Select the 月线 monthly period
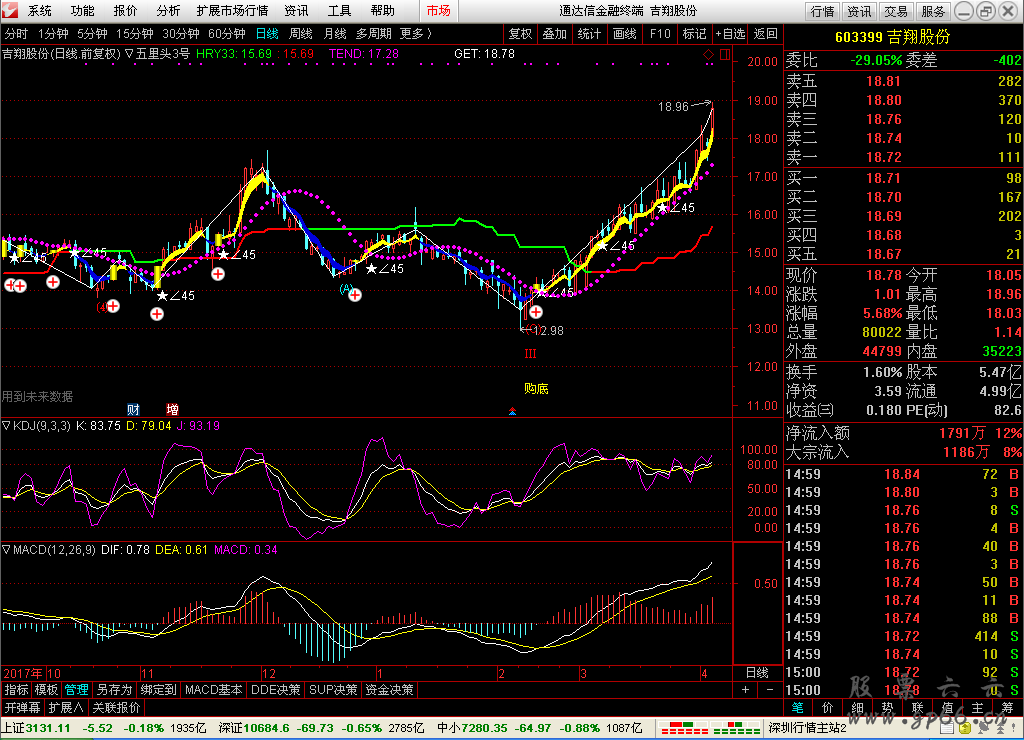This screenshot has height=740, width=1024. click(x=335, y=34)
